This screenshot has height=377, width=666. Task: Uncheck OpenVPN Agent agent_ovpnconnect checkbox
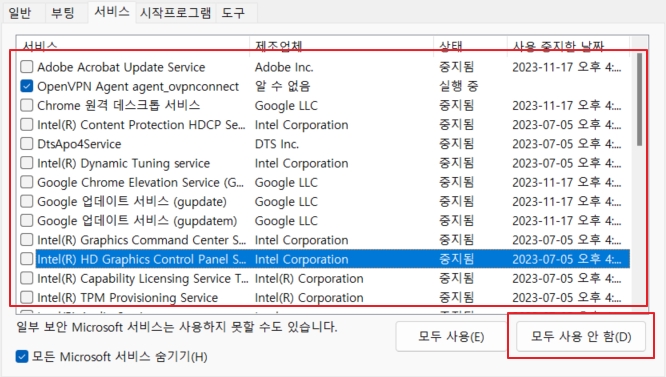[27, 86]
